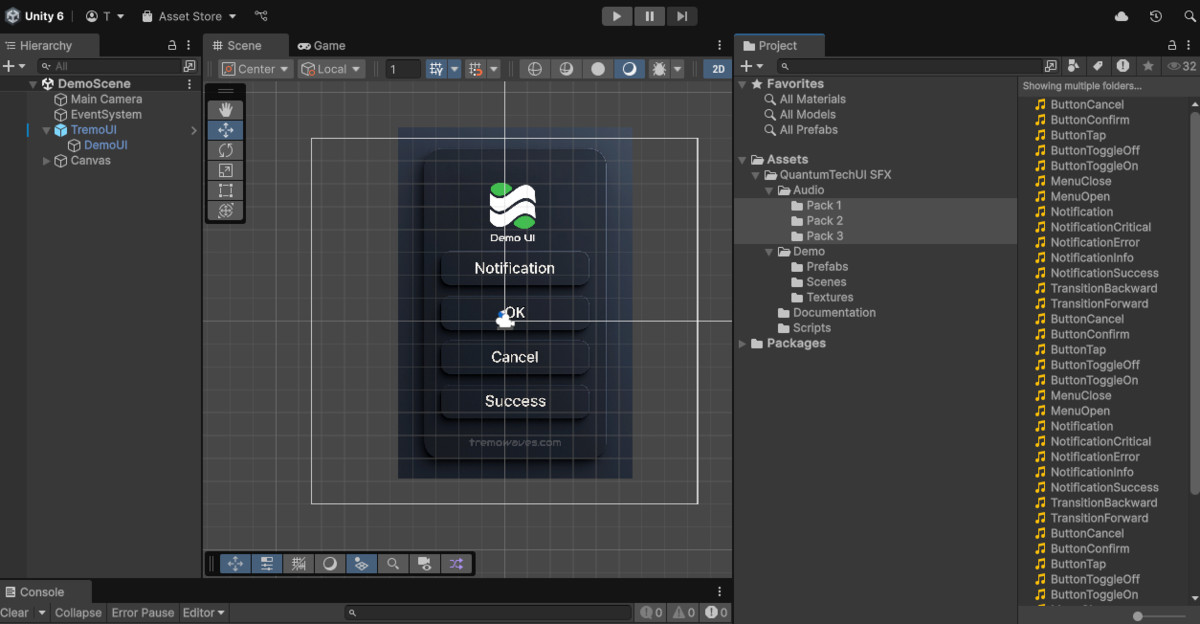Select unlit draw mode white circle
This screenshot has height=624, width=1200.
tap(598, 69)
